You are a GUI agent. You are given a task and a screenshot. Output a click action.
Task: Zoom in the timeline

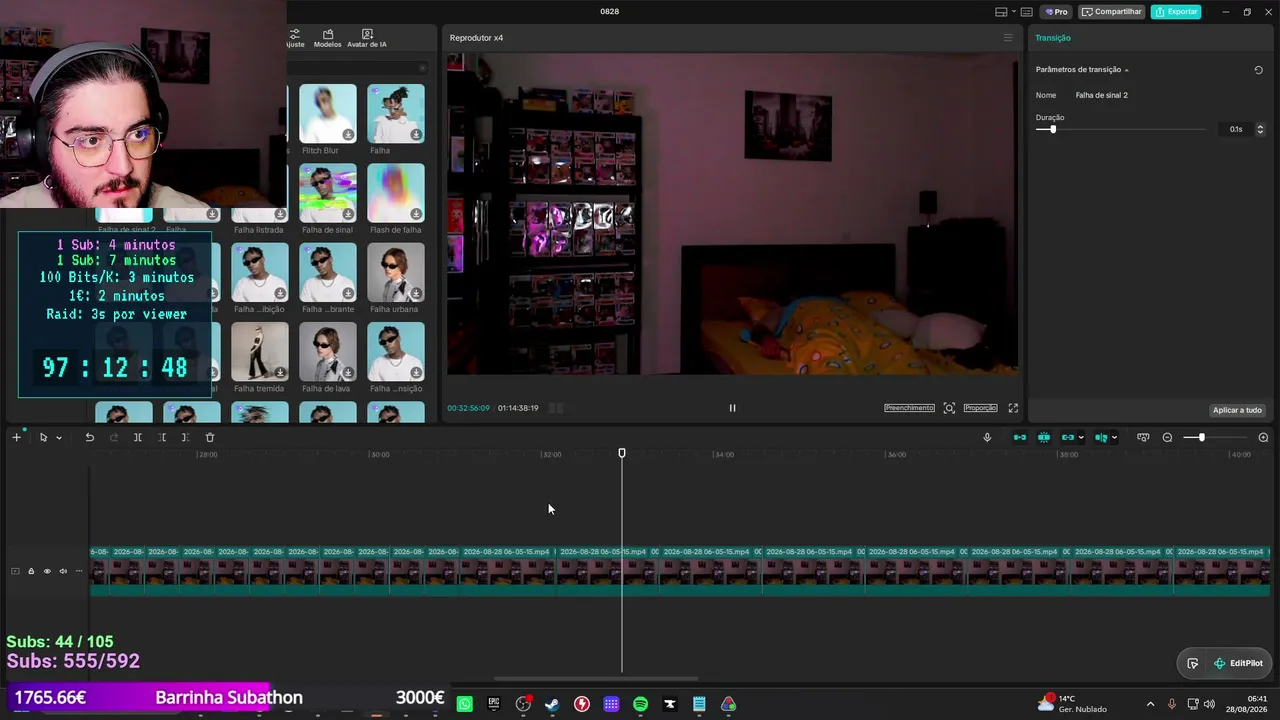click(1263, 437)
